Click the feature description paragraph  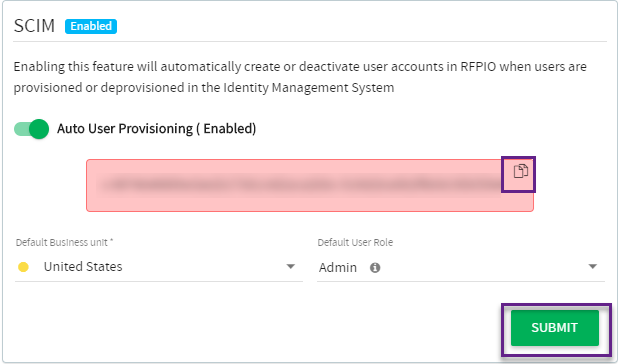coord(300,77)
